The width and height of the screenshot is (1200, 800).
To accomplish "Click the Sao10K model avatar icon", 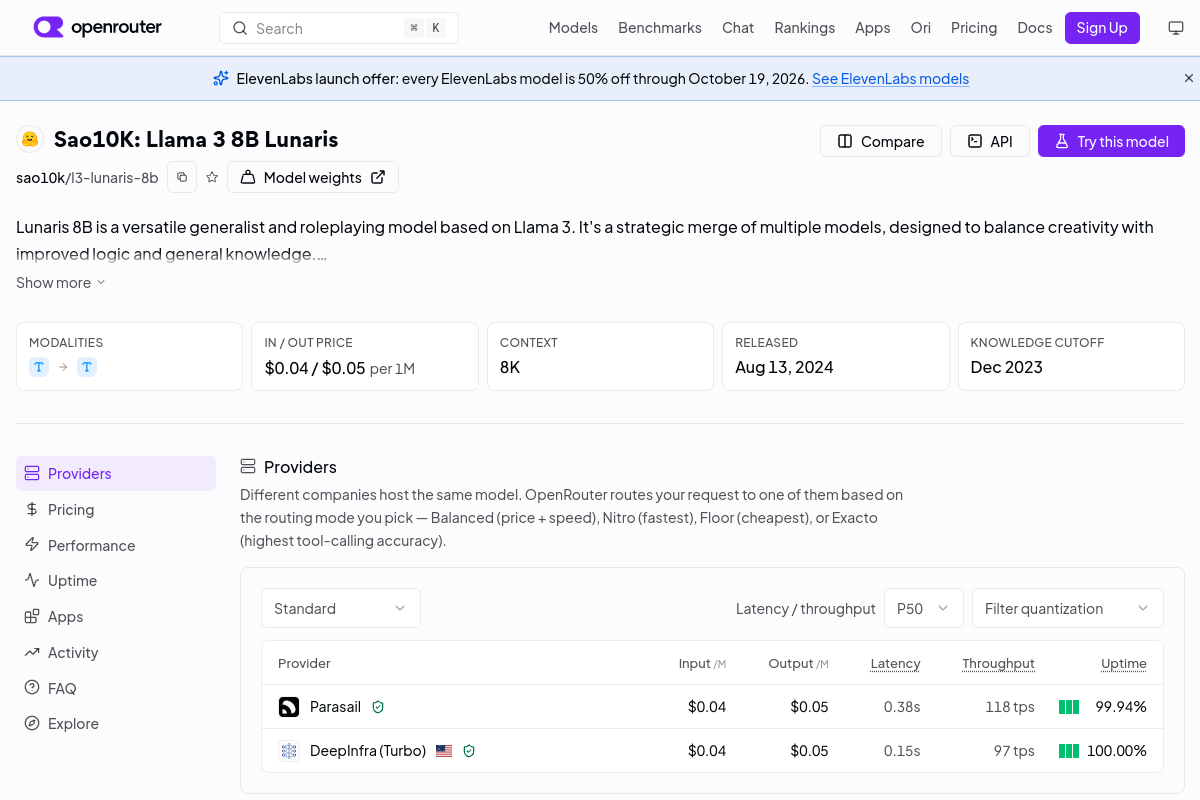I will coord(30,139).
